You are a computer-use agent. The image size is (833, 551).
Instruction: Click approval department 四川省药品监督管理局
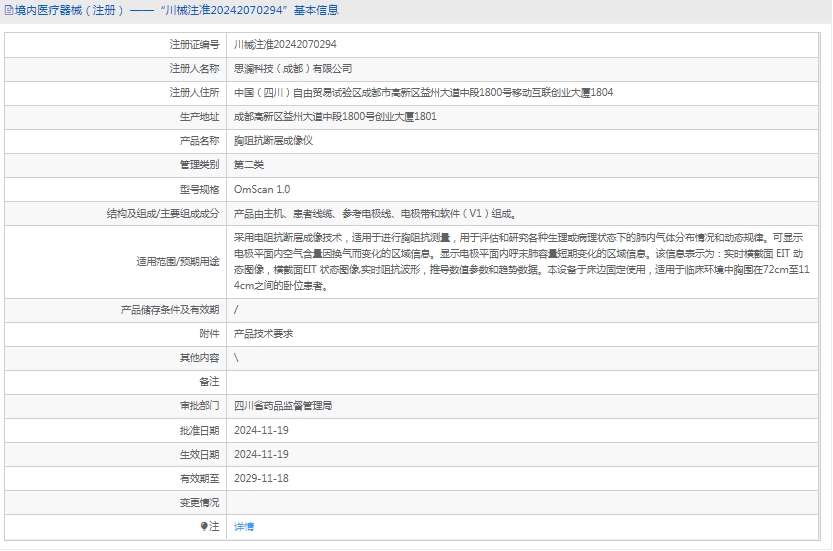(x=283, y=406)
